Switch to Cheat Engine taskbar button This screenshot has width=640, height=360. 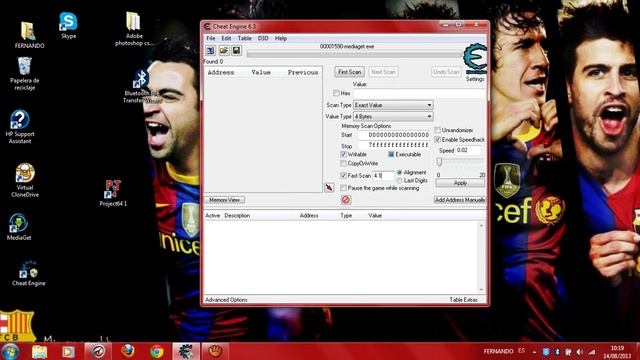tap(186, 351)
